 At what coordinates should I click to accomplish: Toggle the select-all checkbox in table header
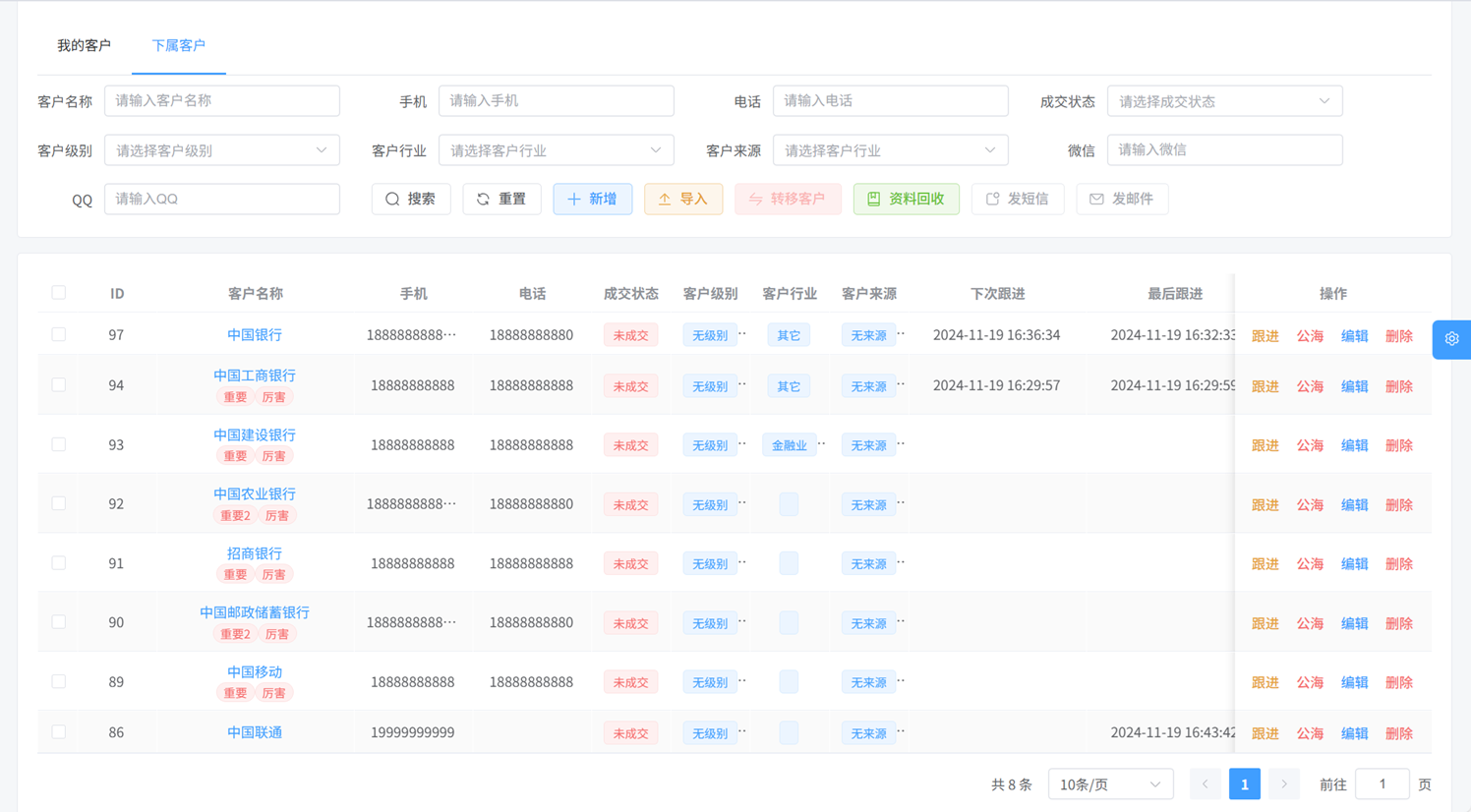pos(59,293)
